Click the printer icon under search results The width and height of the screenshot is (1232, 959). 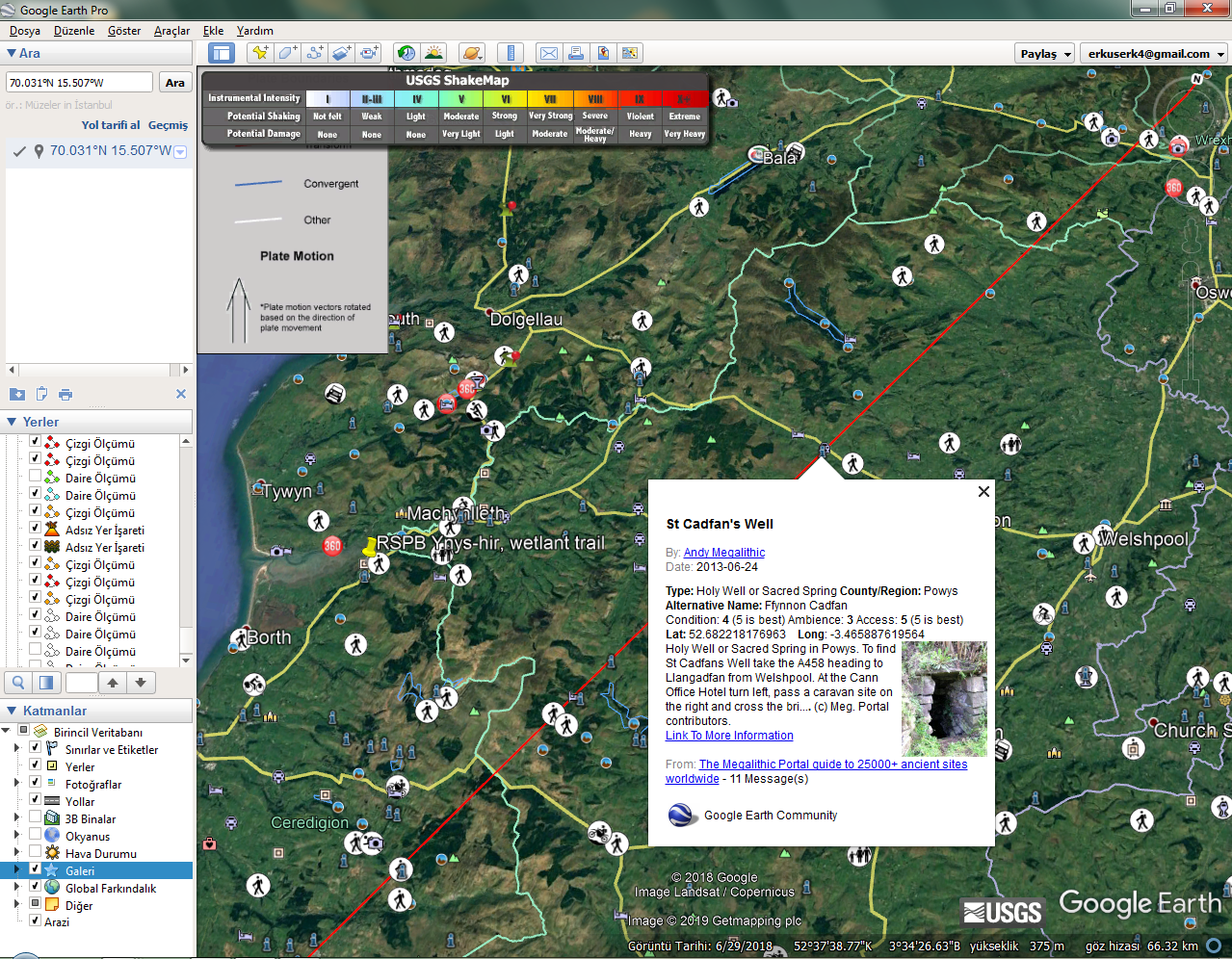(x=66, y=394)
